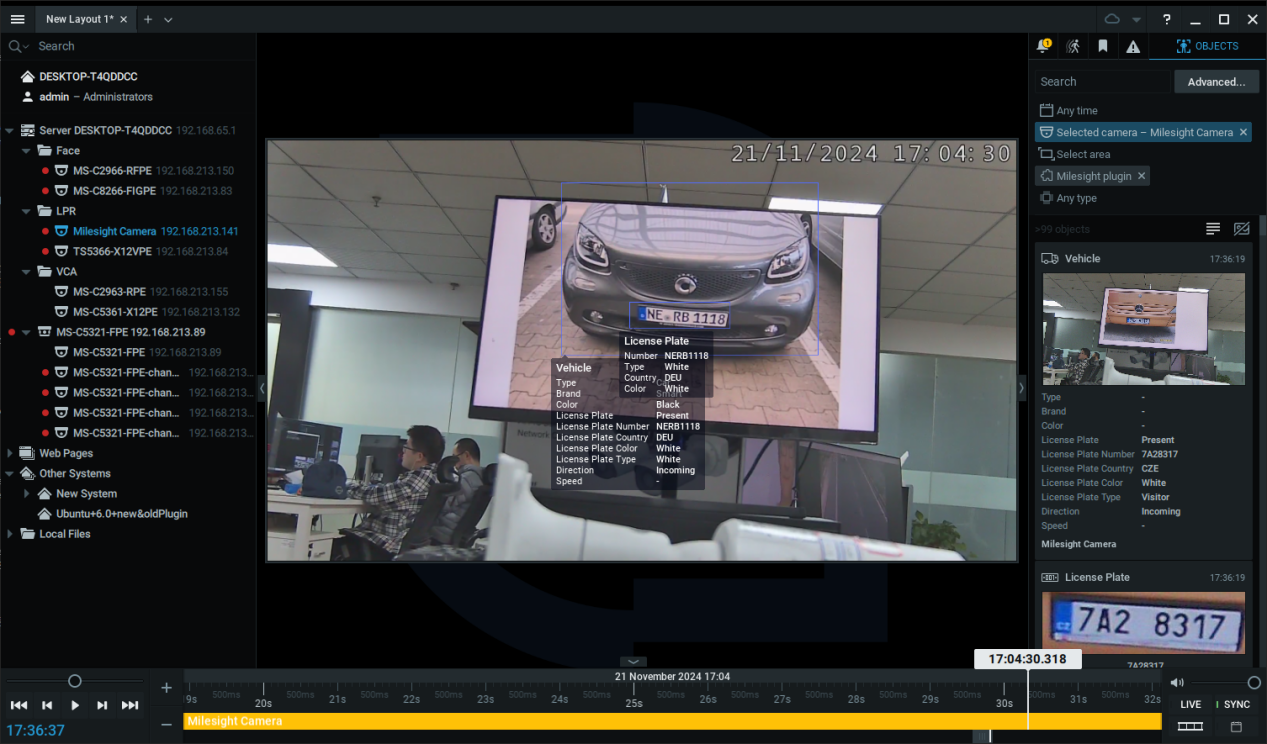Click the resource tree Search field

128,46
